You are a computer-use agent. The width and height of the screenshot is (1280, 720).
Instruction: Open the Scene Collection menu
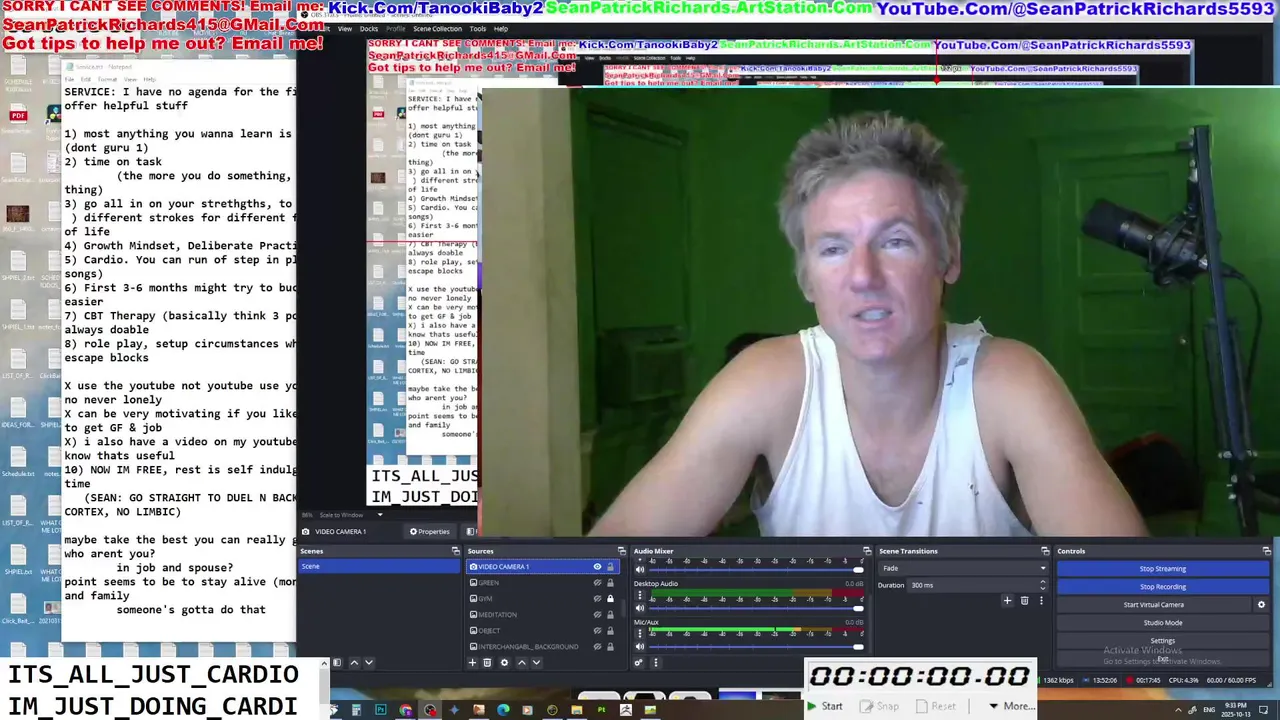437,29
